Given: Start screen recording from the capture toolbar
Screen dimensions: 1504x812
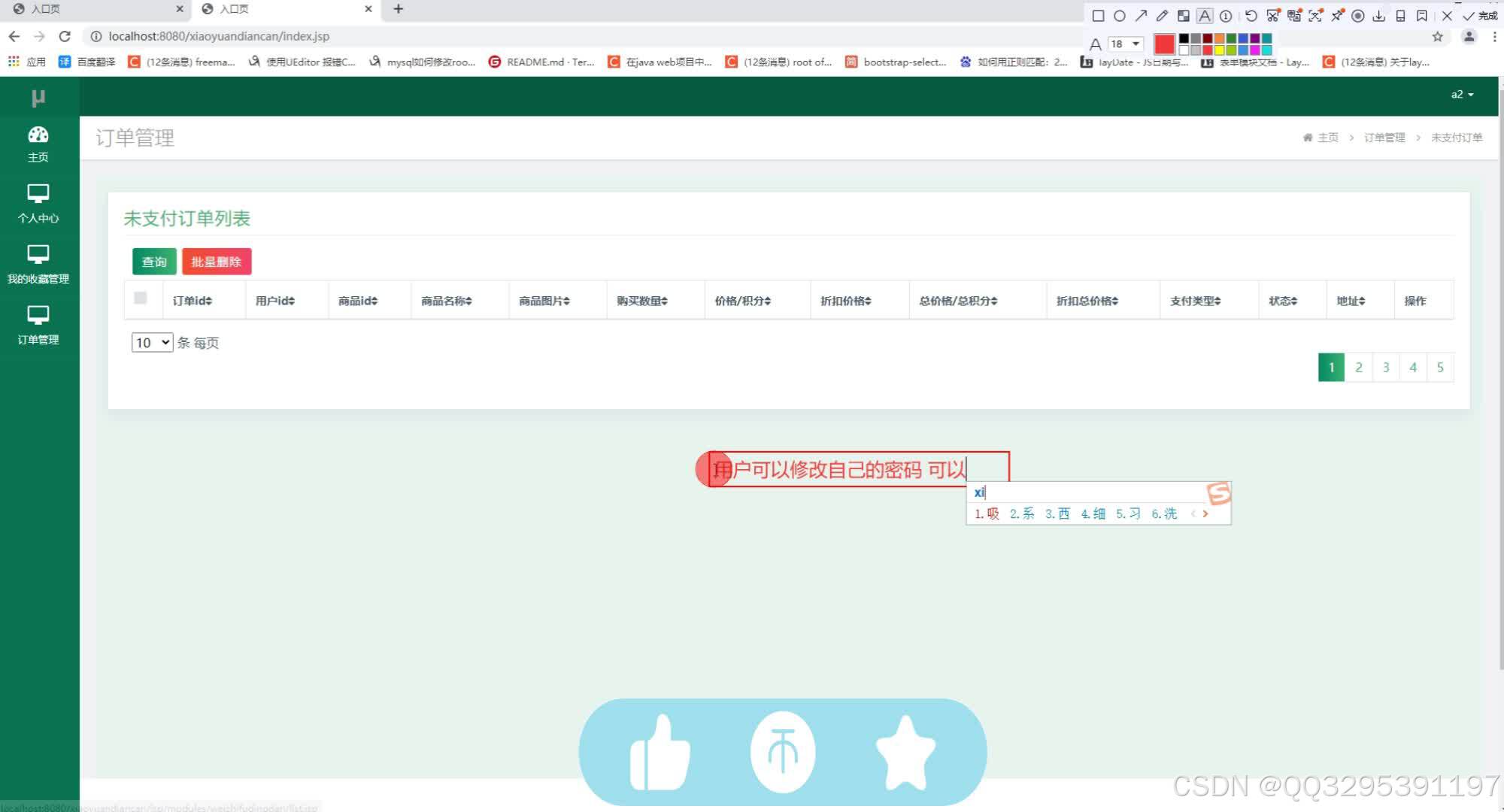Looking at the screenshot, I should pyautogui.click(x=1358, y=16).
